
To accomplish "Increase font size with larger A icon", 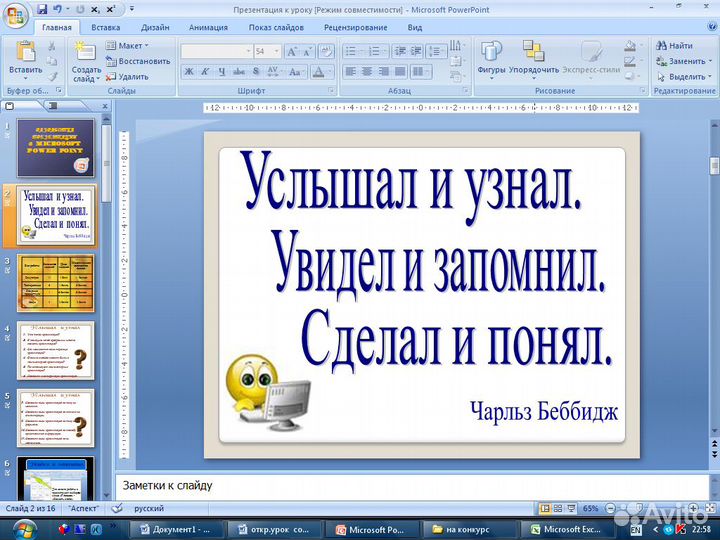I will click(x=292, y=51).
